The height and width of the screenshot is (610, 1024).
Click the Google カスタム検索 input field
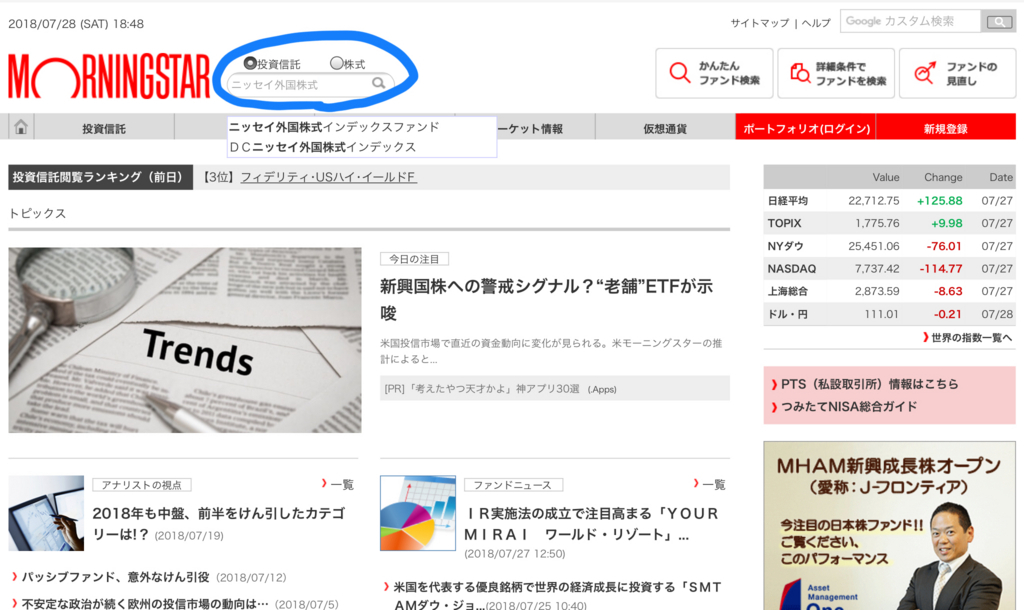tap(910, 22)
